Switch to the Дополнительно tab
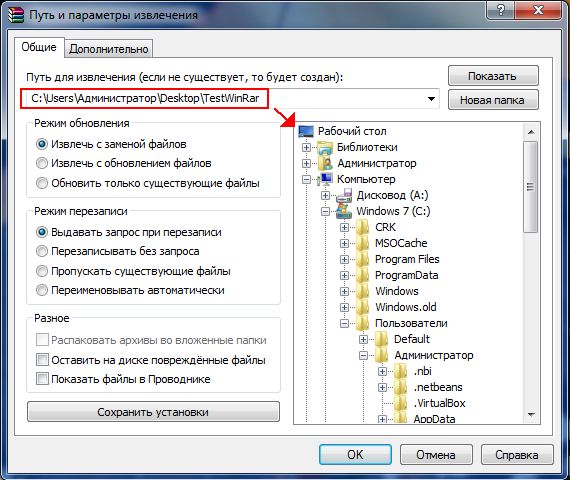This screenshot has height=480, width=570. coord(109,49)
